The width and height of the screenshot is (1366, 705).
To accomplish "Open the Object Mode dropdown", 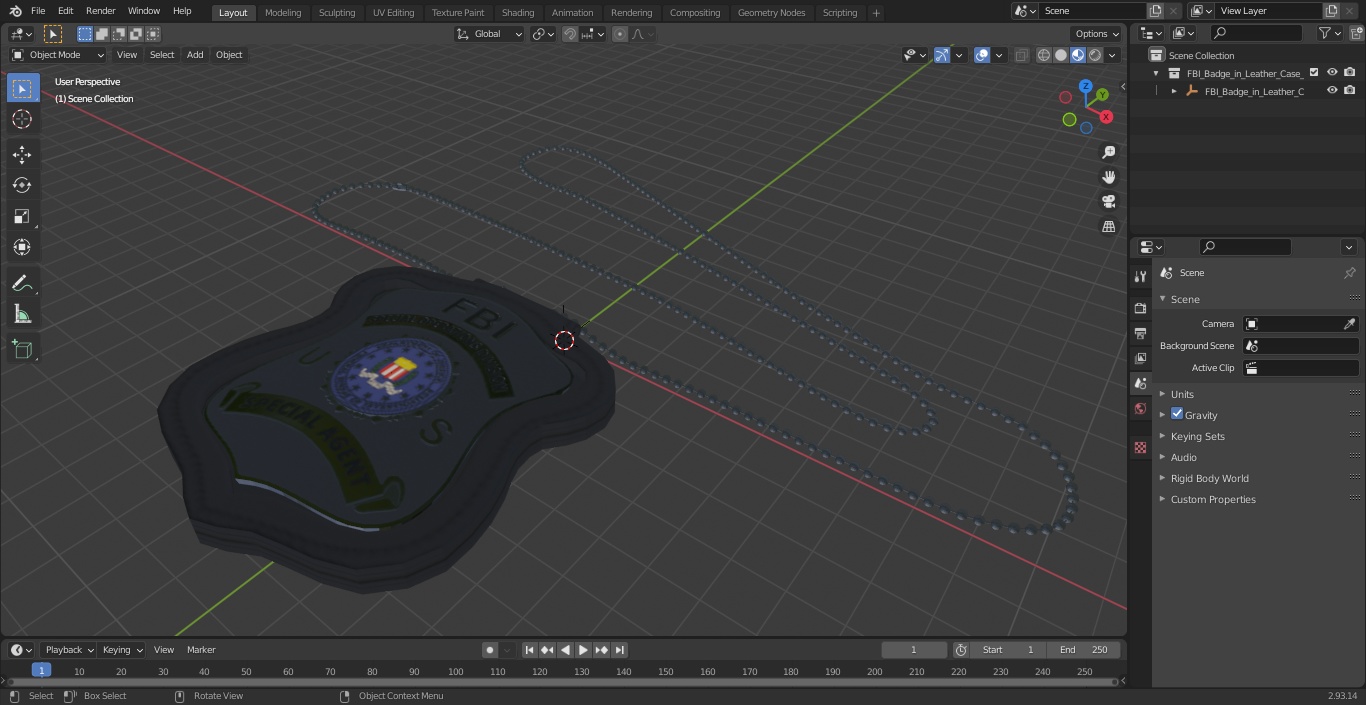I will click(x=58, y=55).
